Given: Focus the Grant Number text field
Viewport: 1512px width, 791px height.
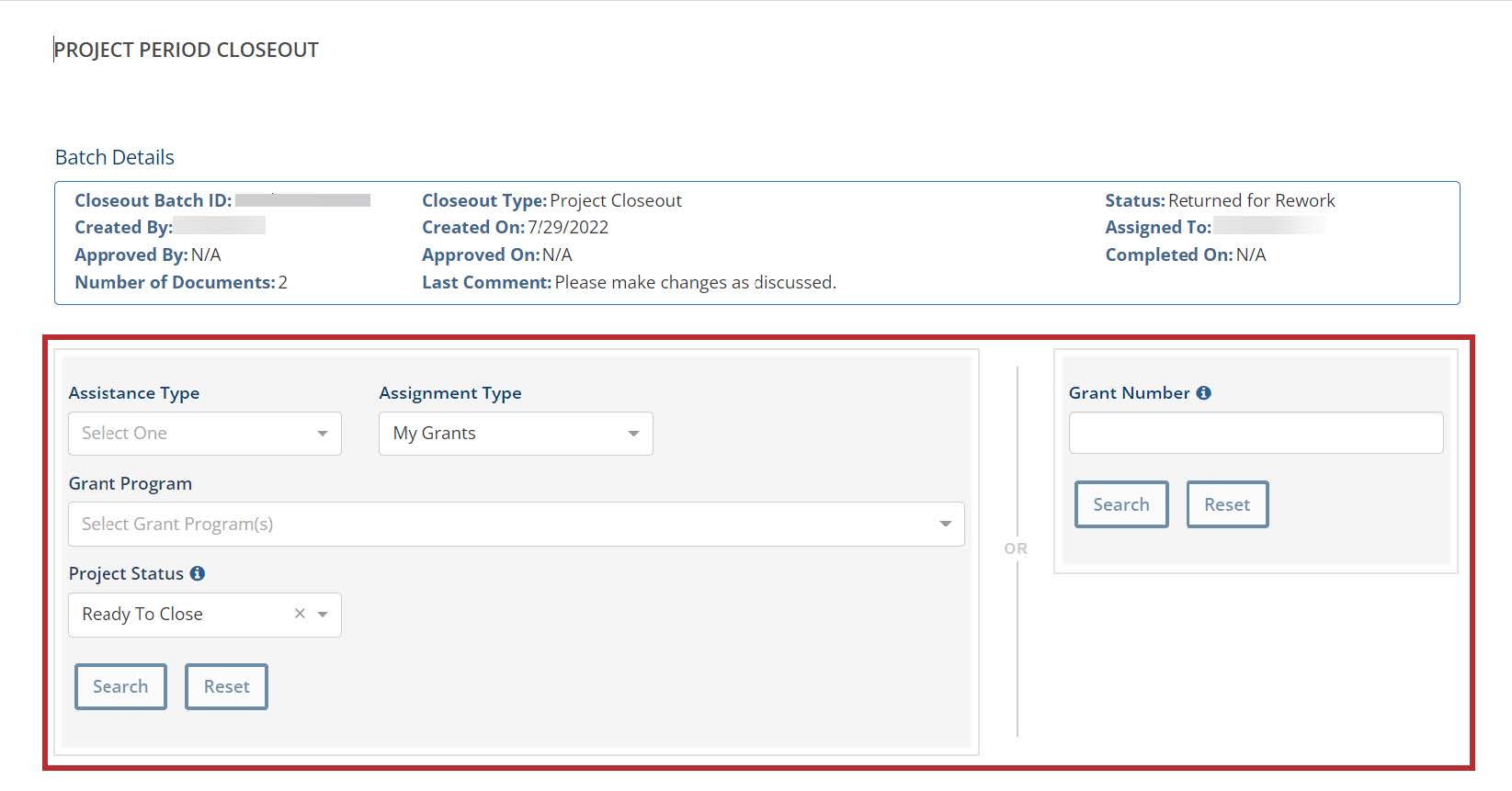Looking at the screenshot, I should coord(1255,433).
